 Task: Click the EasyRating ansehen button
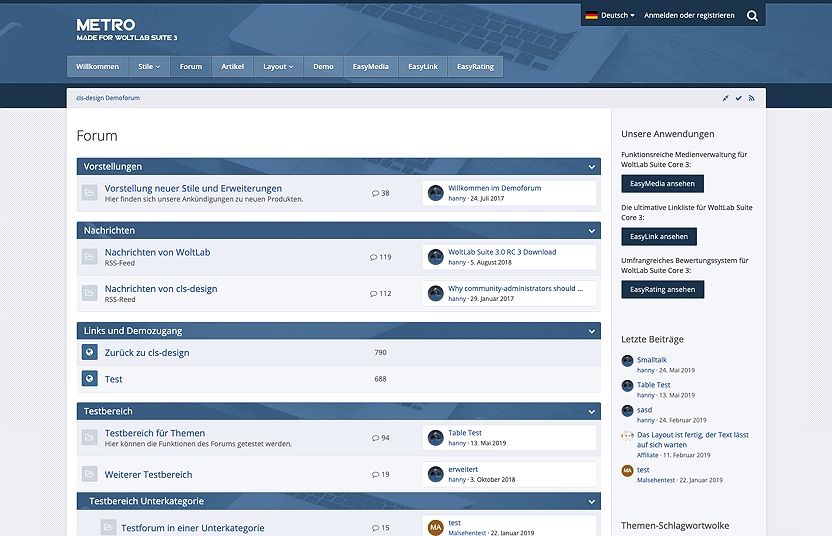coord(663,290)
